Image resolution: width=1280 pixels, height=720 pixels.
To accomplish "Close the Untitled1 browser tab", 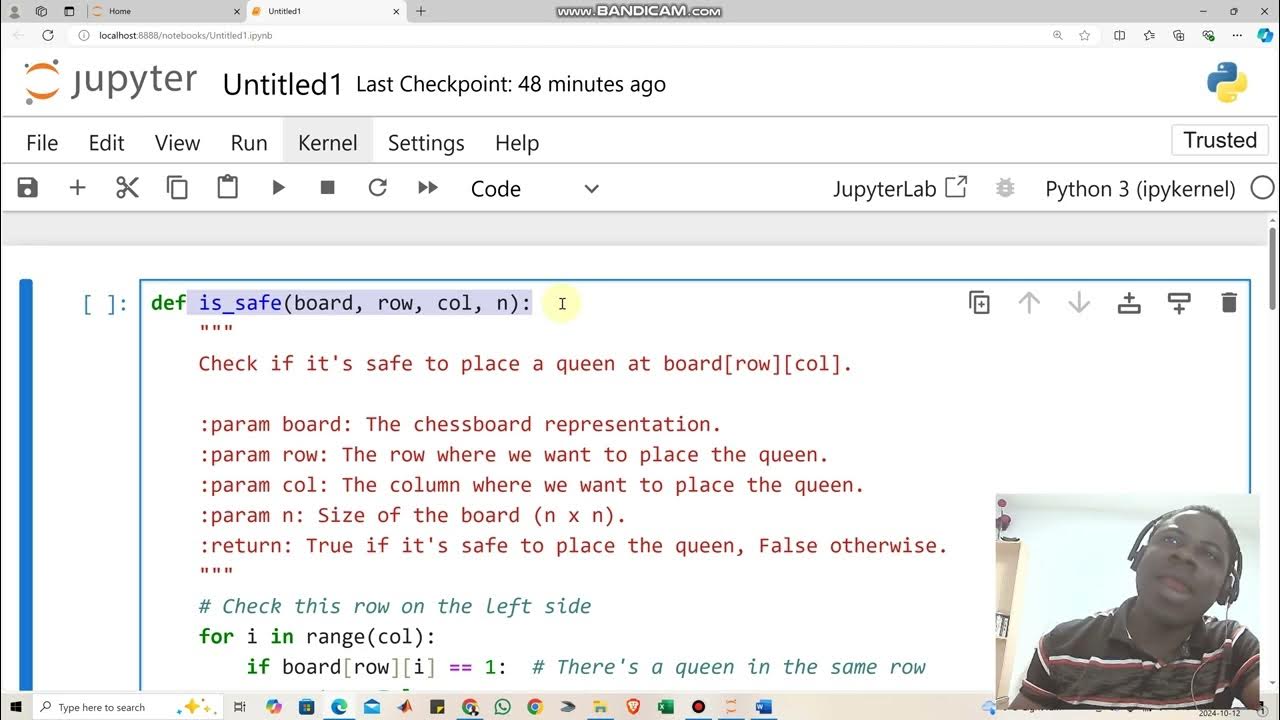I will pyautogui.click(x=396, y=11).
